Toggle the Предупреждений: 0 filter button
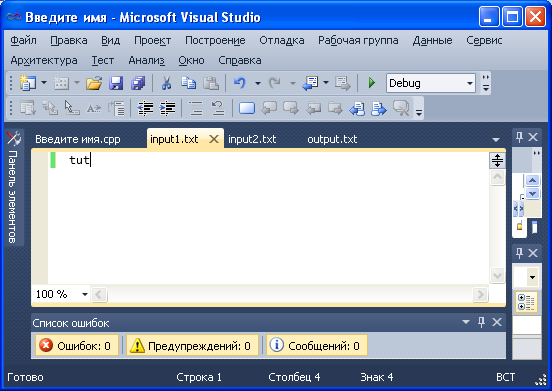The height and width of the screenshot is (391, 552). (192, 346)
